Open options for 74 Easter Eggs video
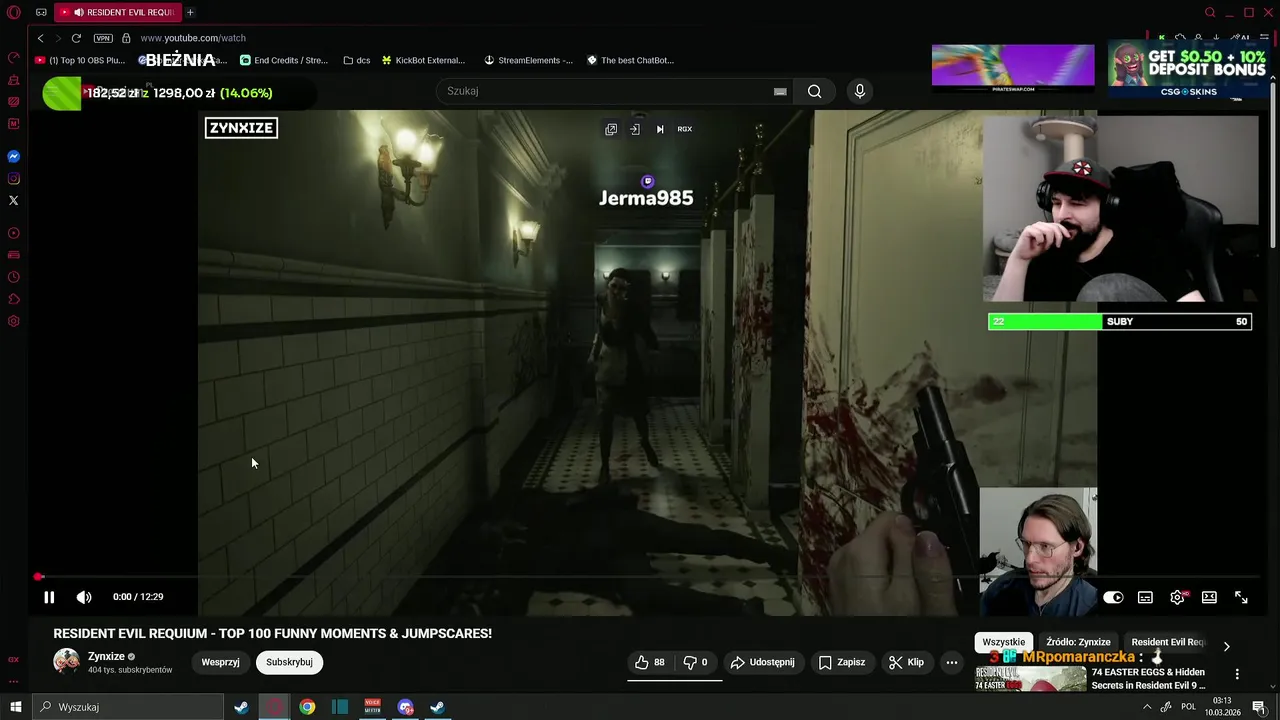Viewport: 1280px width, 720px height. (1237, 674)
